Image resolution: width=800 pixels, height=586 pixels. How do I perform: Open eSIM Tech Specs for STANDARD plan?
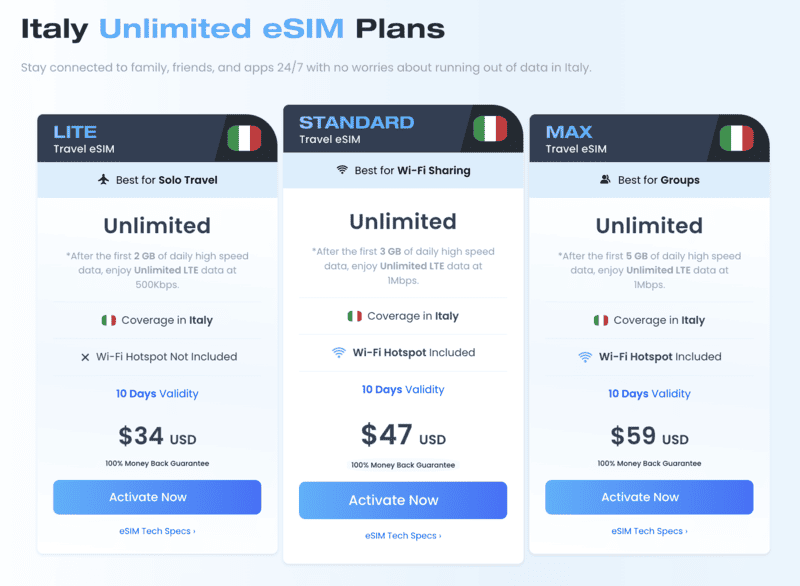point(402,535)
